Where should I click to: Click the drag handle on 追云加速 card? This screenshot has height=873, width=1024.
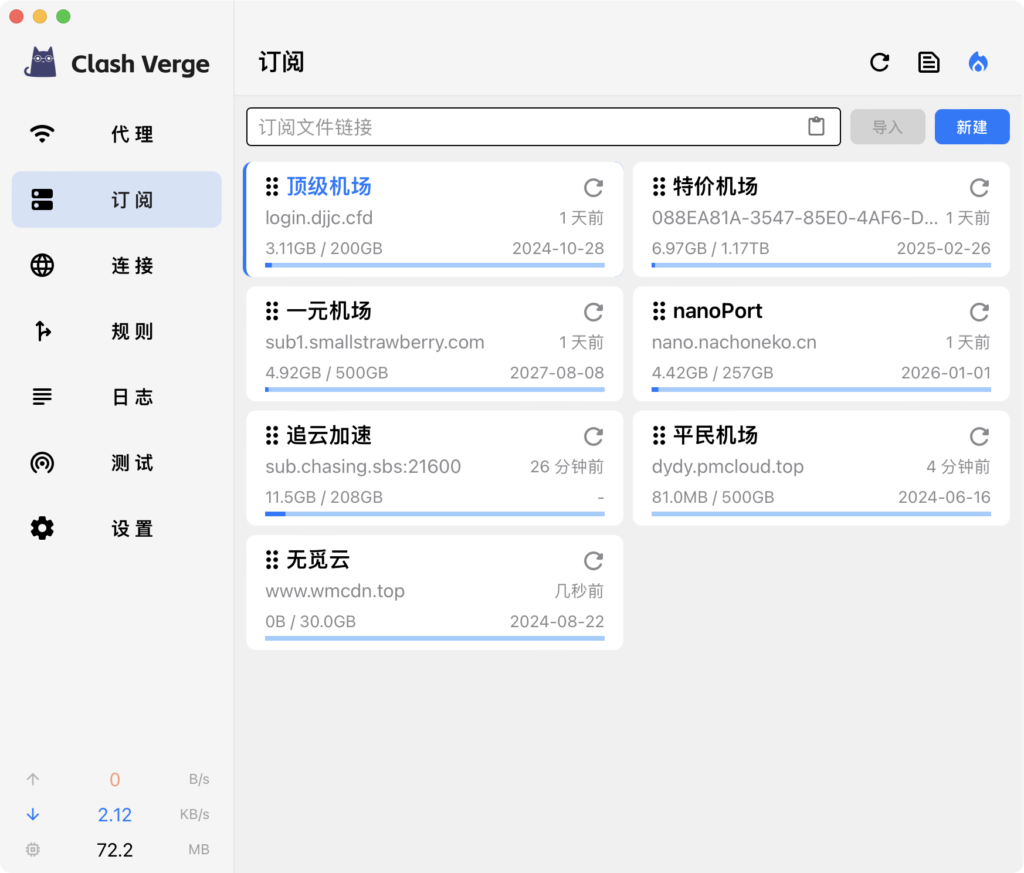click(272, 435)
